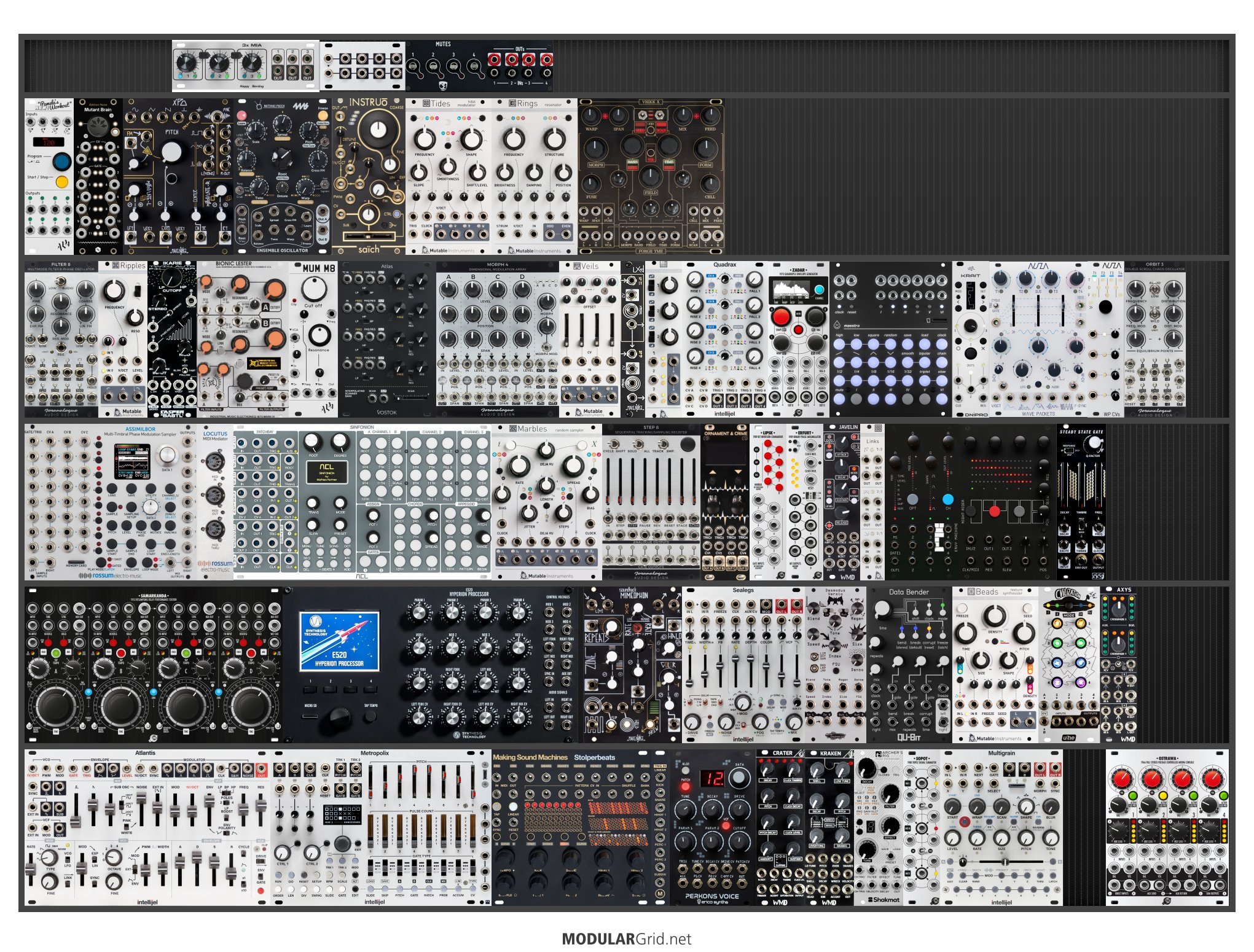Screen dimensions: 1254x952
Task: Select the Ornament & Crime module
Action: [725, 502]
